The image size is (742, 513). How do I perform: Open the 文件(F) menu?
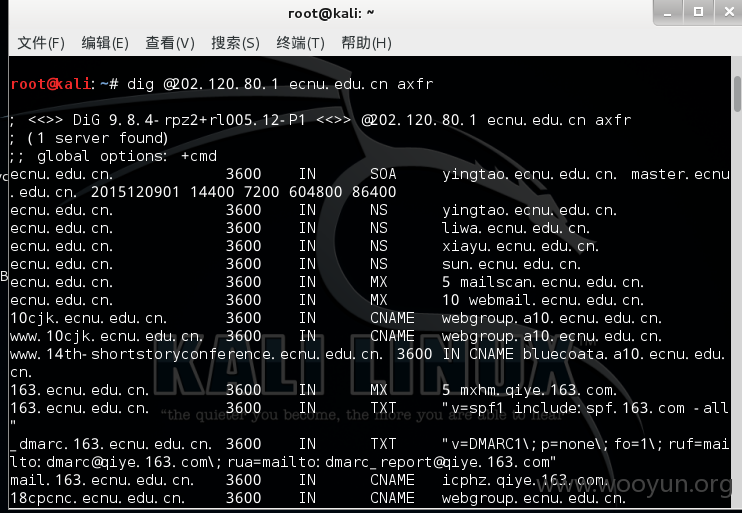(41, 43)
